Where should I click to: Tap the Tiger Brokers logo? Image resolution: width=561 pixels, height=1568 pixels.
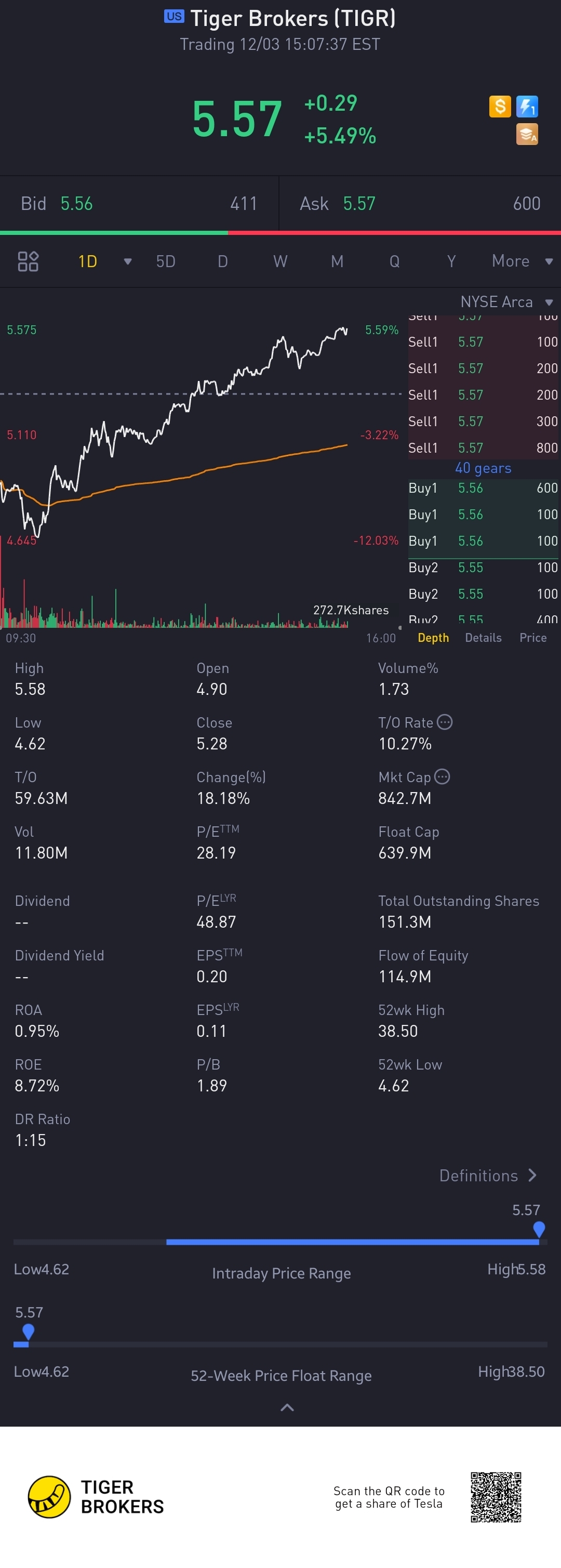[96, 1497]
